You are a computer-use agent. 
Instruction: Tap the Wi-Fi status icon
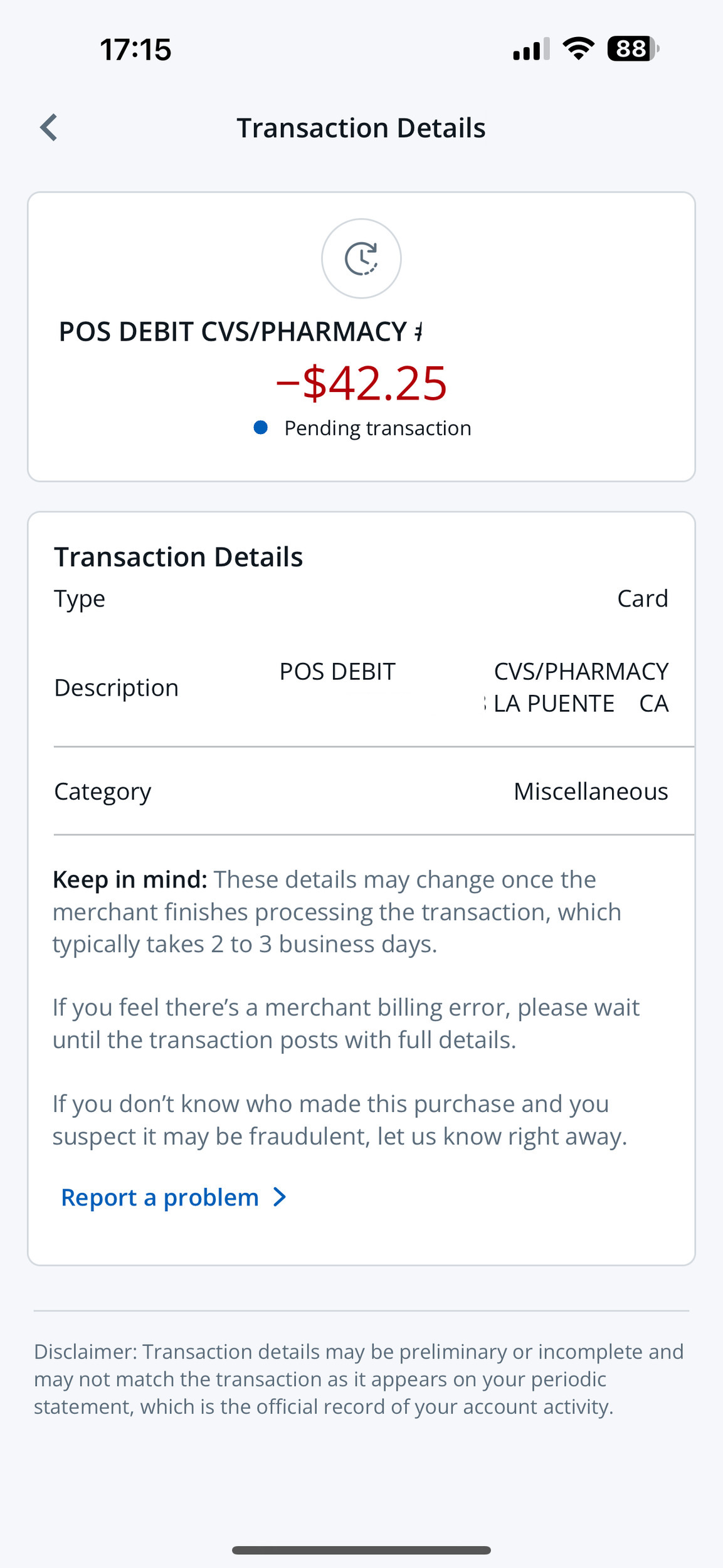(x=578, y=49)
